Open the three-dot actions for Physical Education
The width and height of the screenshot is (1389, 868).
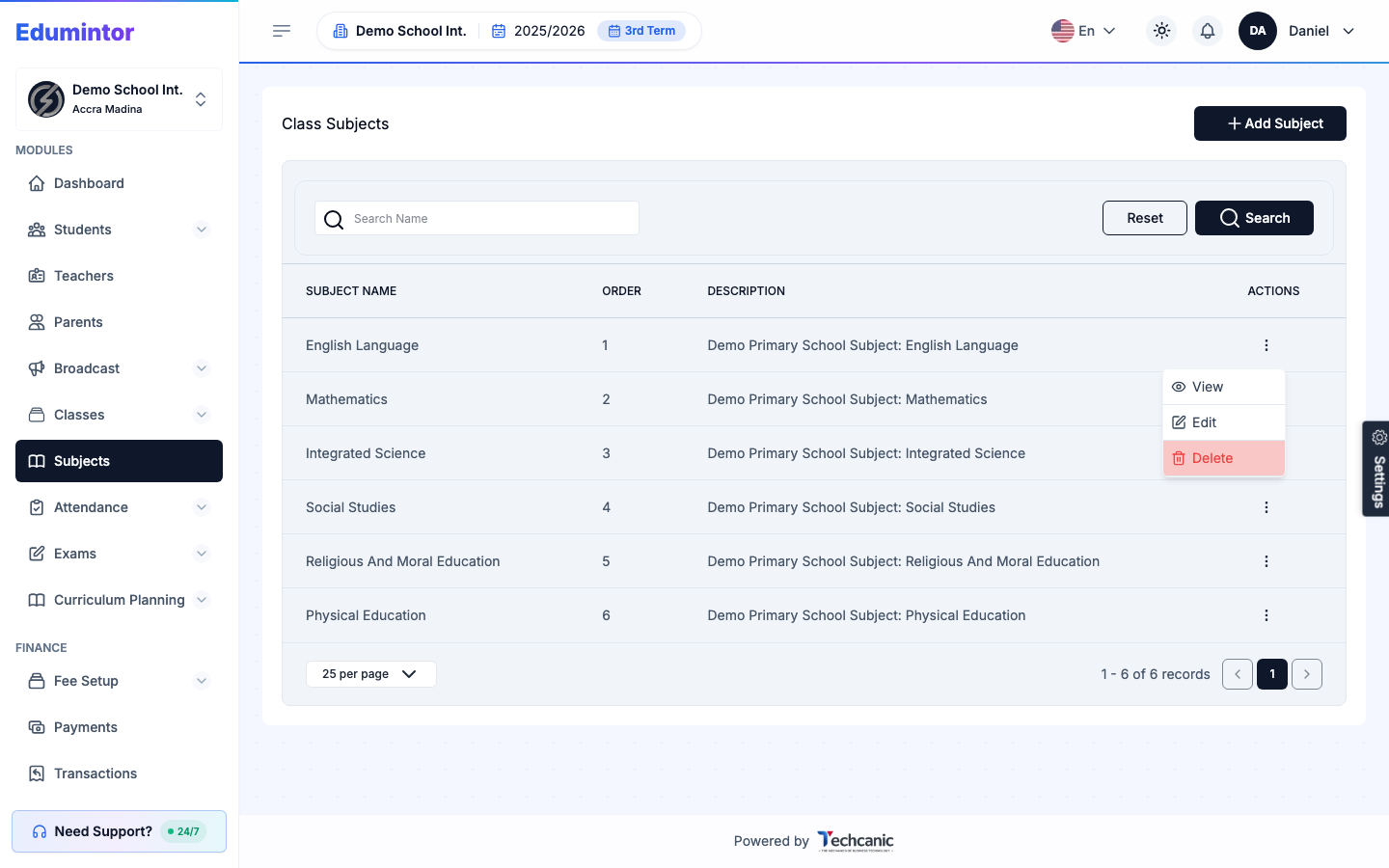pyautogui.click(x=1266, y=615)
